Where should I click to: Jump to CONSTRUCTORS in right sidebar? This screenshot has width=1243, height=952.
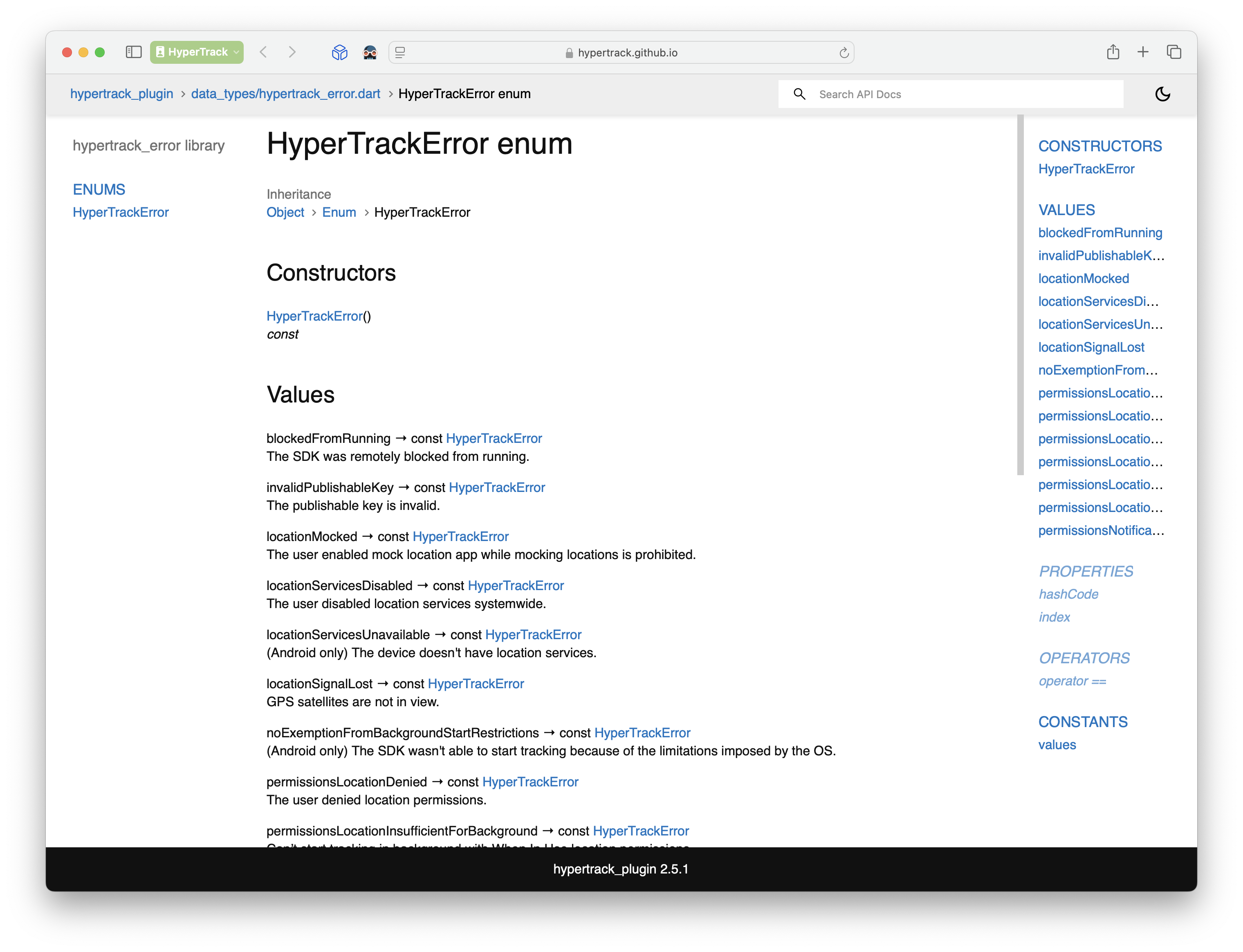[1099, 146]
